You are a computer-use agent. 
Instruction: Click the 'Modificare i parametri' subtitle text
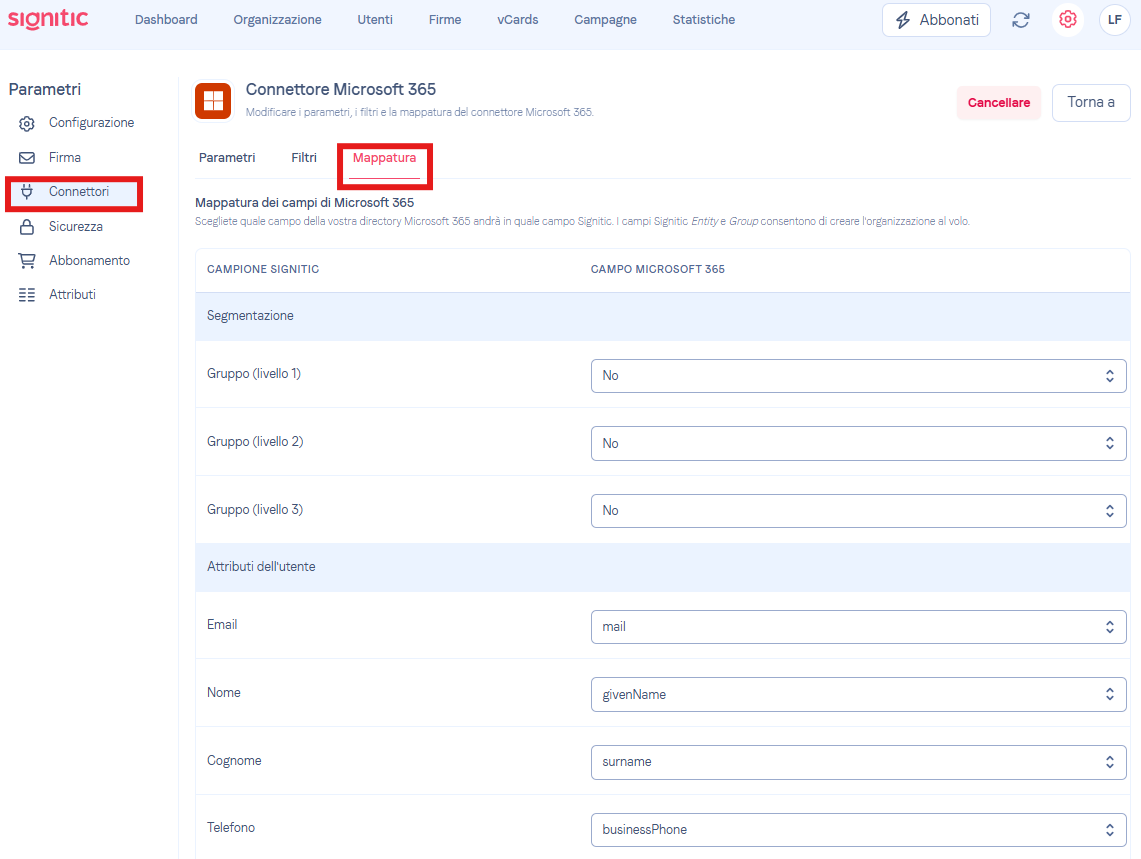tap(420, 112)
